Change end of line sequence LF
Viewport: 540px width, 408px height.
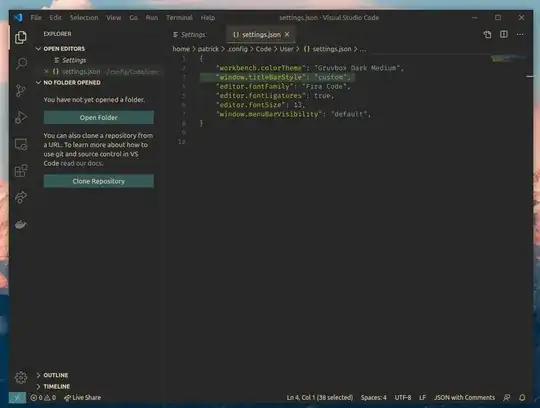pyautogui.click(x=422, y=398)
